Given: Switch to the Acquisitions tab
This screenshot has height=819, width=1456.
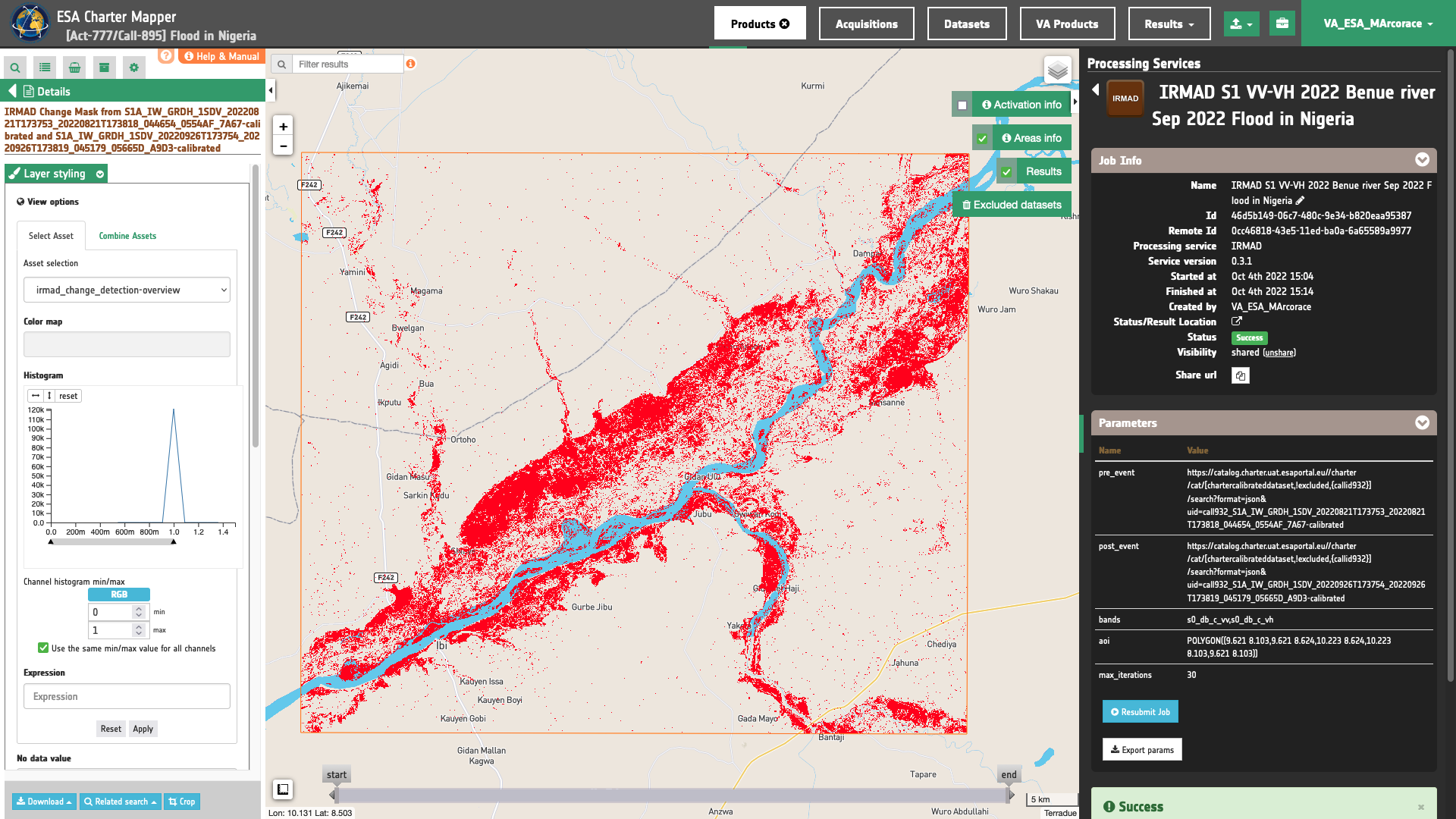Looking at the screenshot, I should pyautogui.click(x=867, y=24).
